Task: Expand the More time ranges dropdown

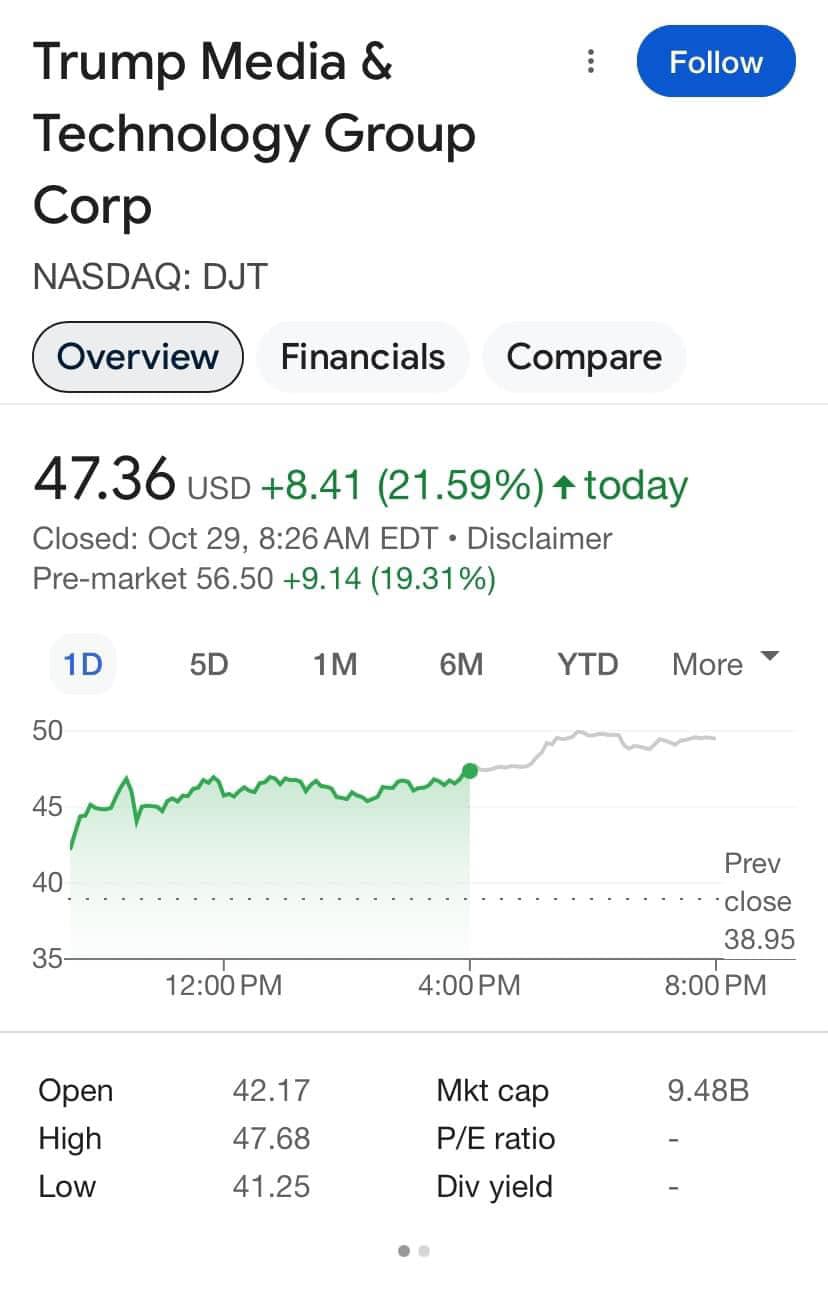Action: coord(708,664)
